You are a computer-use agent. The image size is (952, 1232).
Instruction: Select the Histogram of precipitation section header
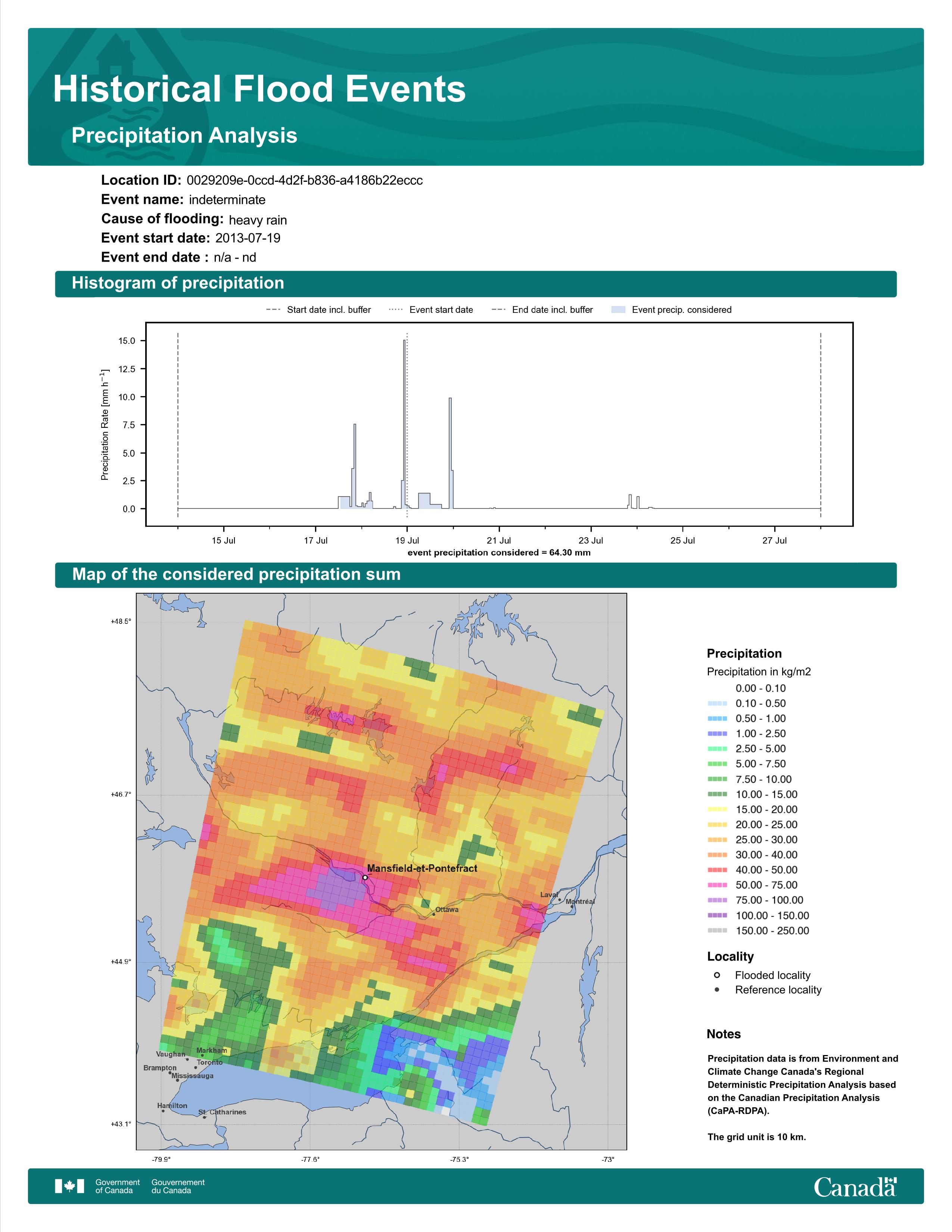tap(475, 283)
